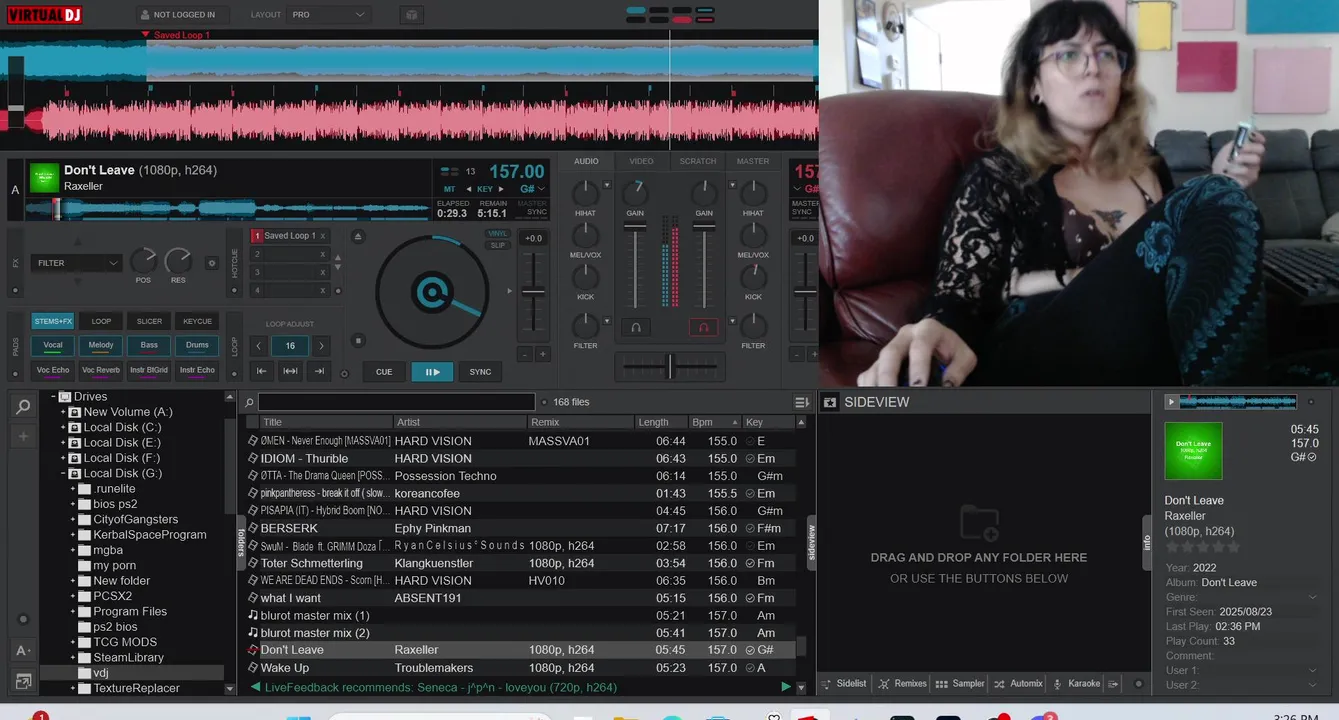Viewport: 1339px width, 720px height.
Task: Switch mixer to the MASTER tab
Action: point(753,161)
